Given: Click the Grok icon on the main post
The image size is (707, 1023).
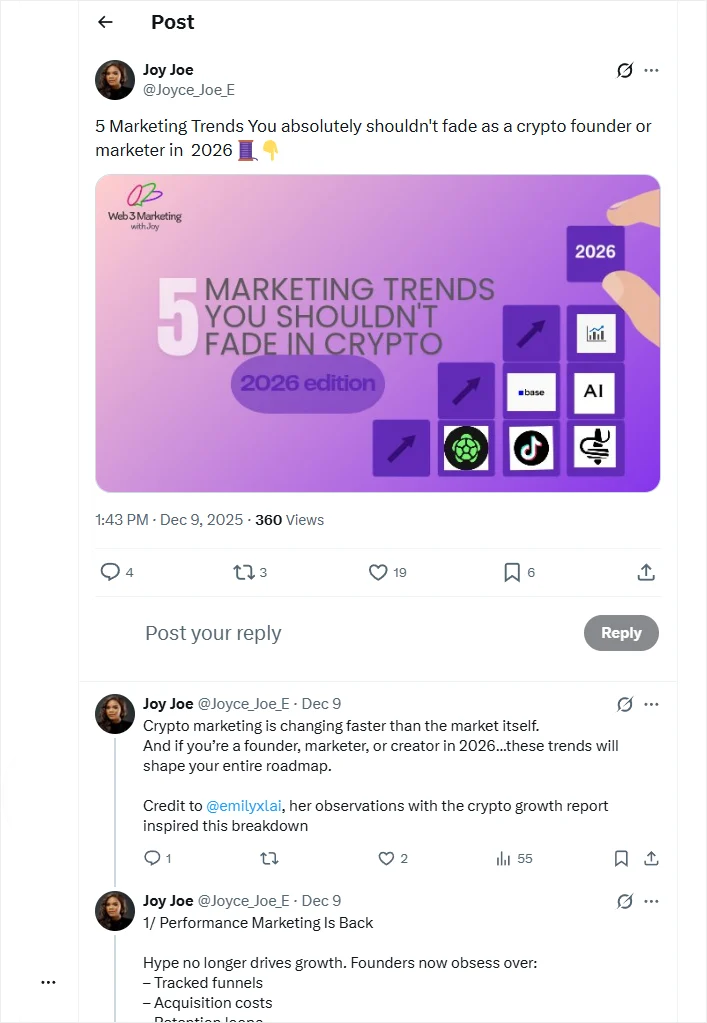Looking at the screenshot, I should point(625,70).
